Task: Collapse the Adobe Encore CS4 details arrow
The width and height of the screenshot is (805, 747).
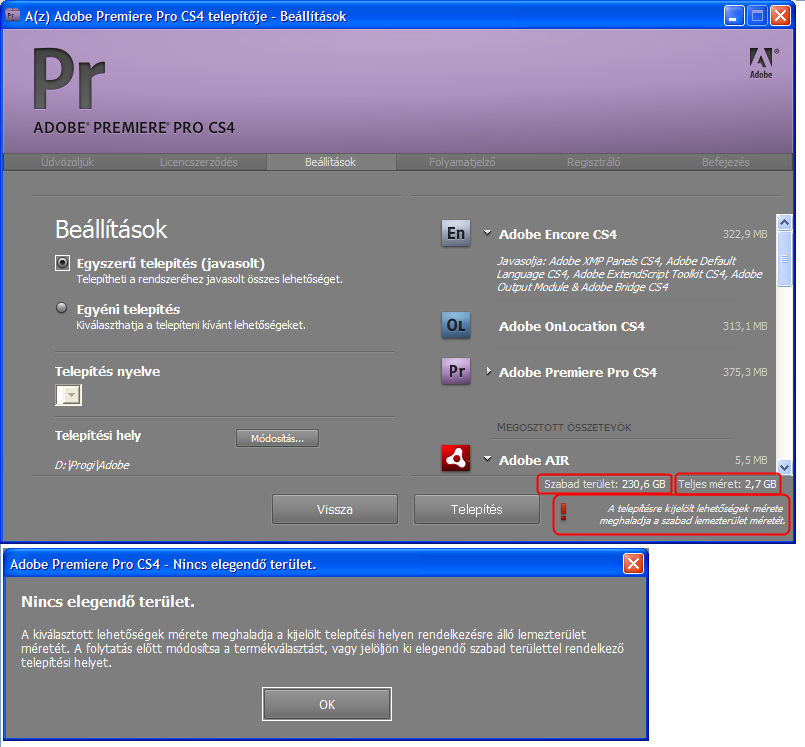Action: [487, 233]
